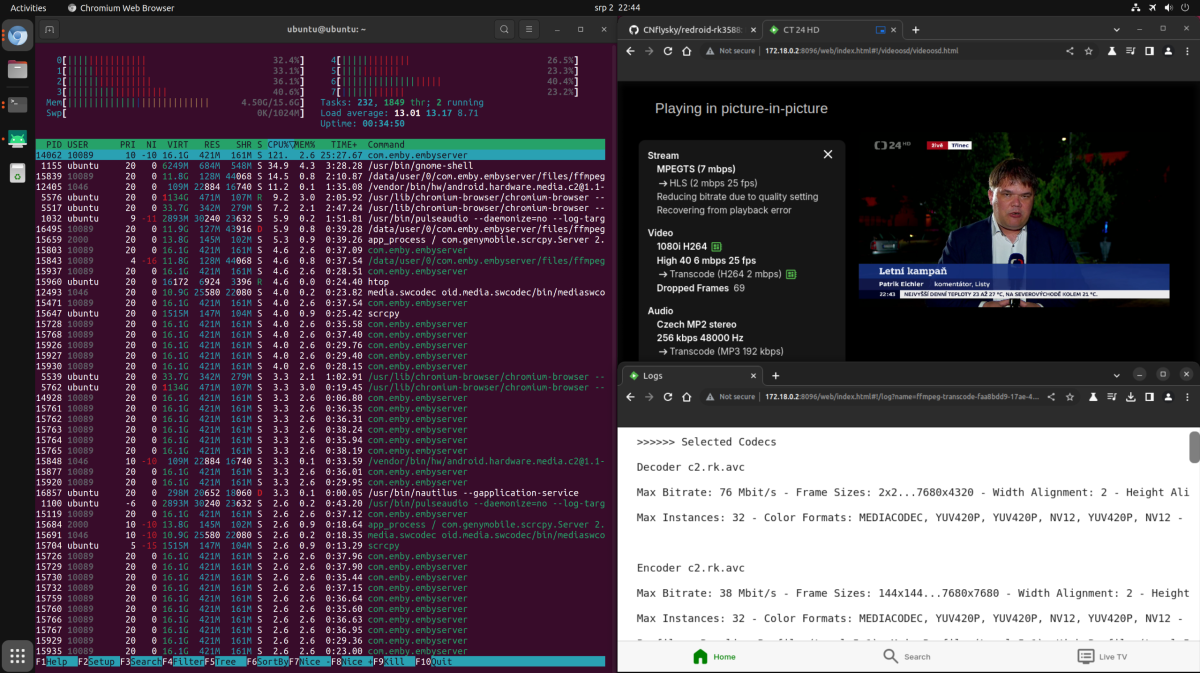
Task: Expand tab search chevron in Logs window
Action: pos(1118,375)
